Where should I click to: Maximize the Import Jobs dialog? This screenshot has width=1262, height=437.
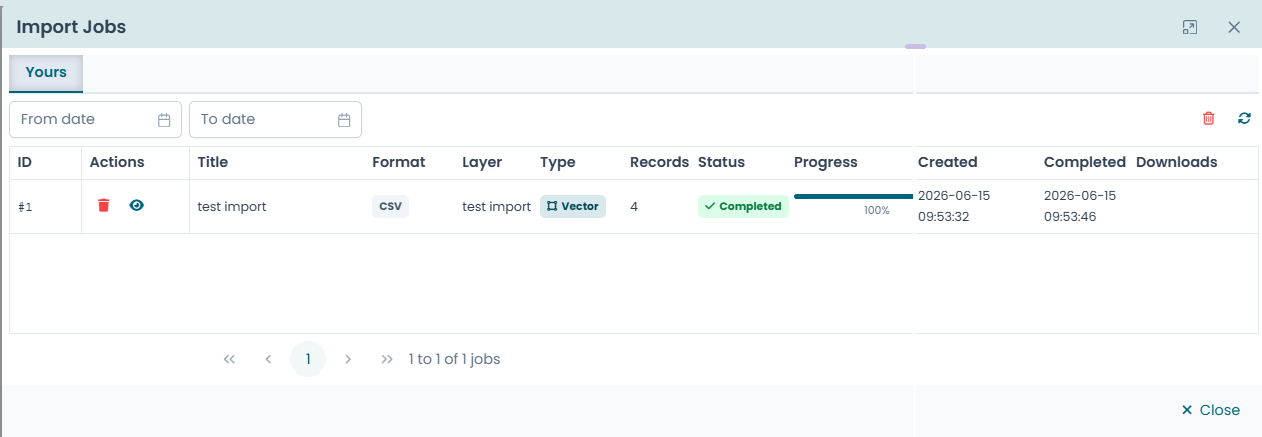click(x=1190, y=27)
